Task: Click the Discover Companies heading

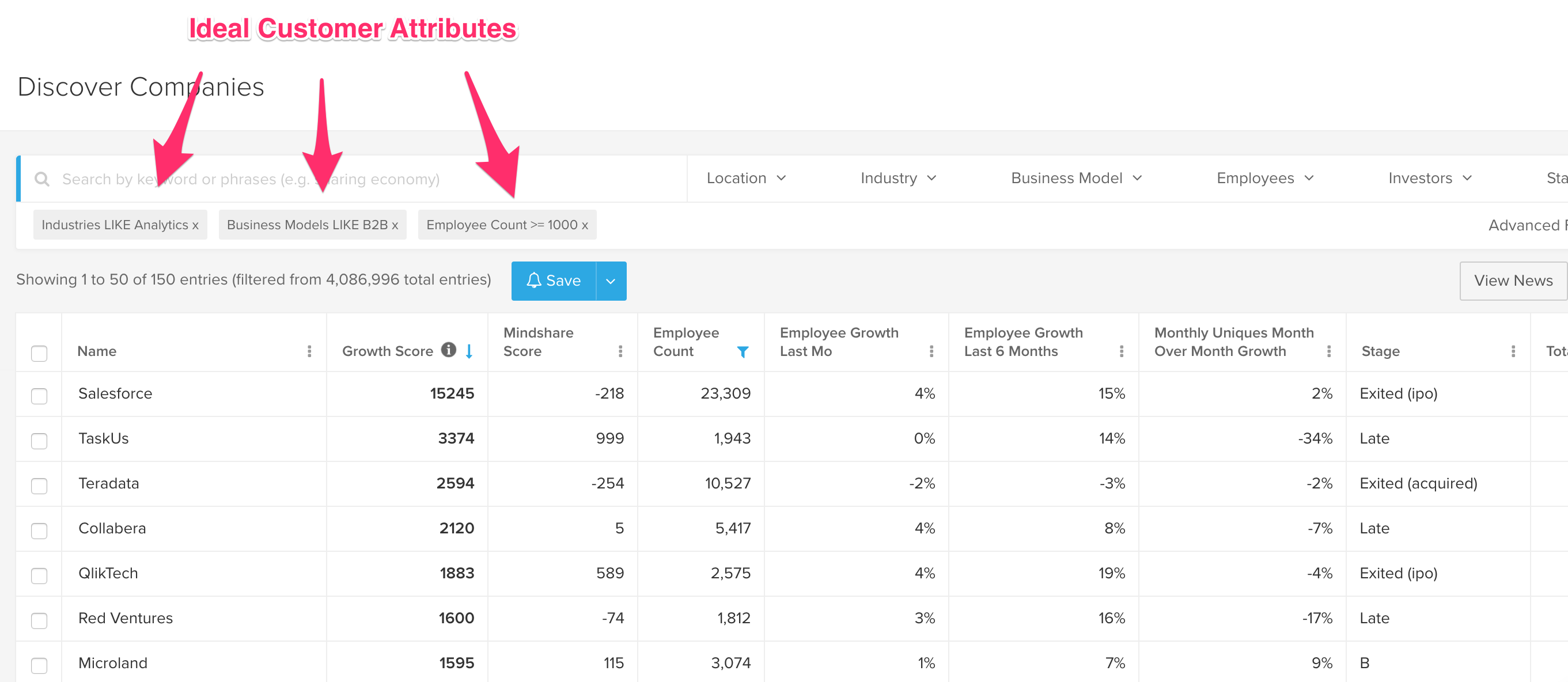Action: 141,87
